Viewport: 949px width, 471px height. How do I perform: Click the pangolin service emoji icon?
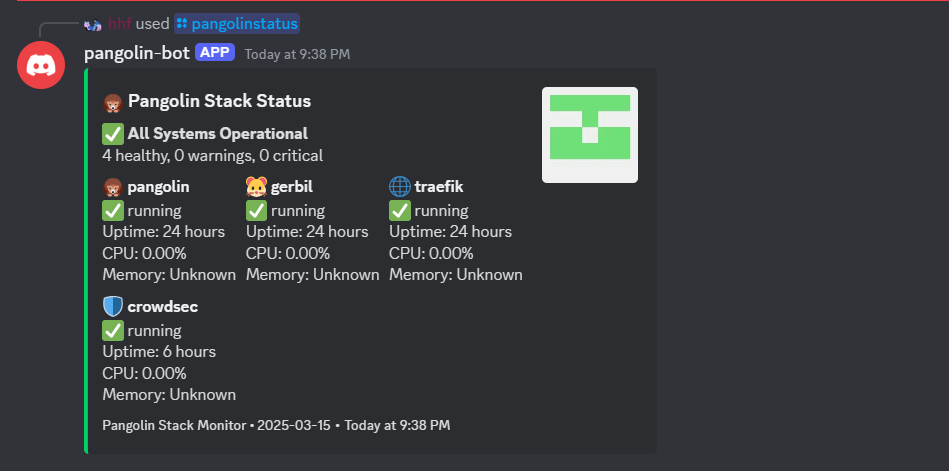(x=113, y=187)
